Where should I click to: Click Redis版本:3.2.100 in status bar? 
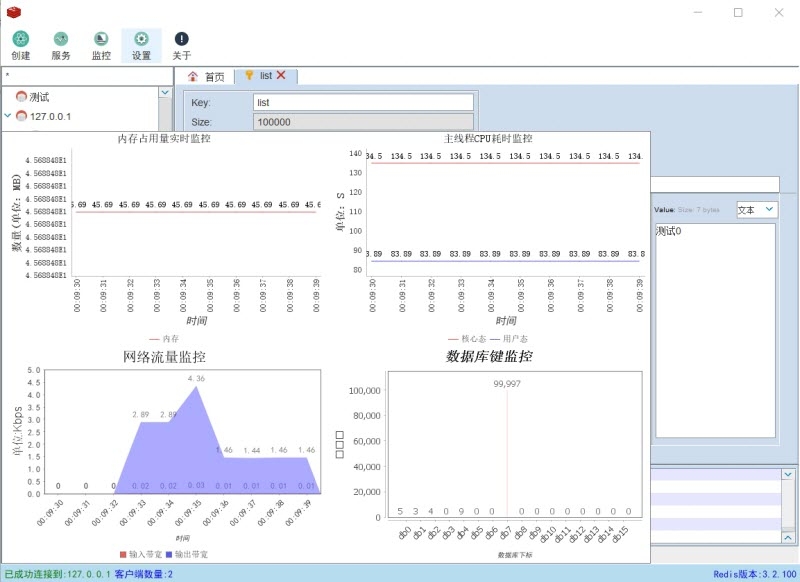(x=755, y=574)
